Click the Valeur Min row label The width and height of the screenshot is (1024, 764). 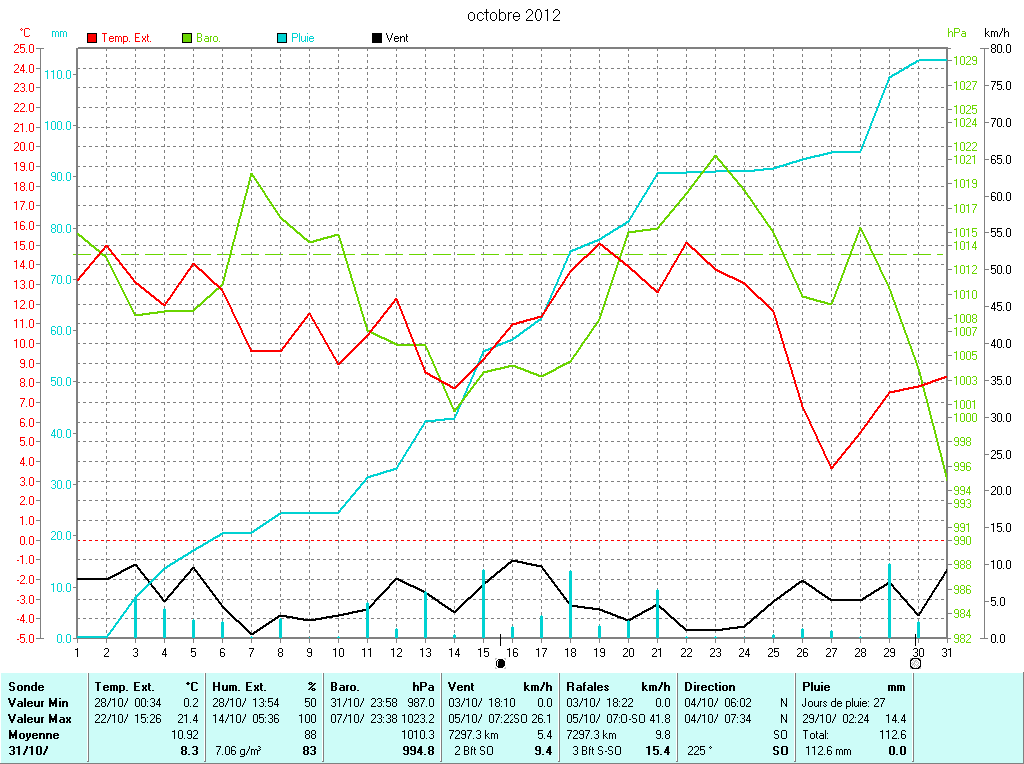click(x=40, y=703)
